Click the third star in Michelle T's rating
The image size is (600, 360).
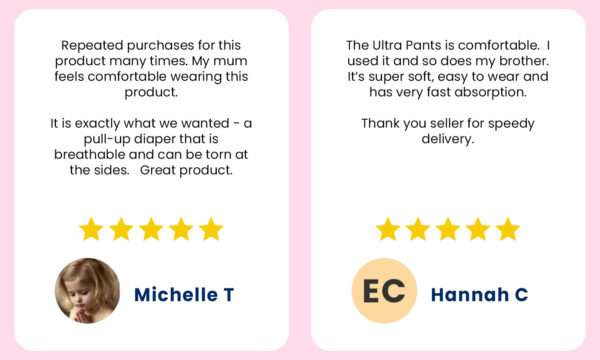(151, 229)
